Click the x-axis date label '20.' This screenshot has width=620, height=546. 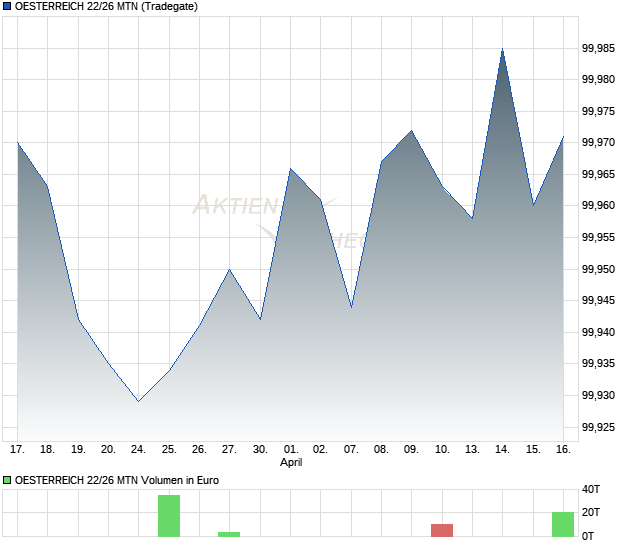108,450
